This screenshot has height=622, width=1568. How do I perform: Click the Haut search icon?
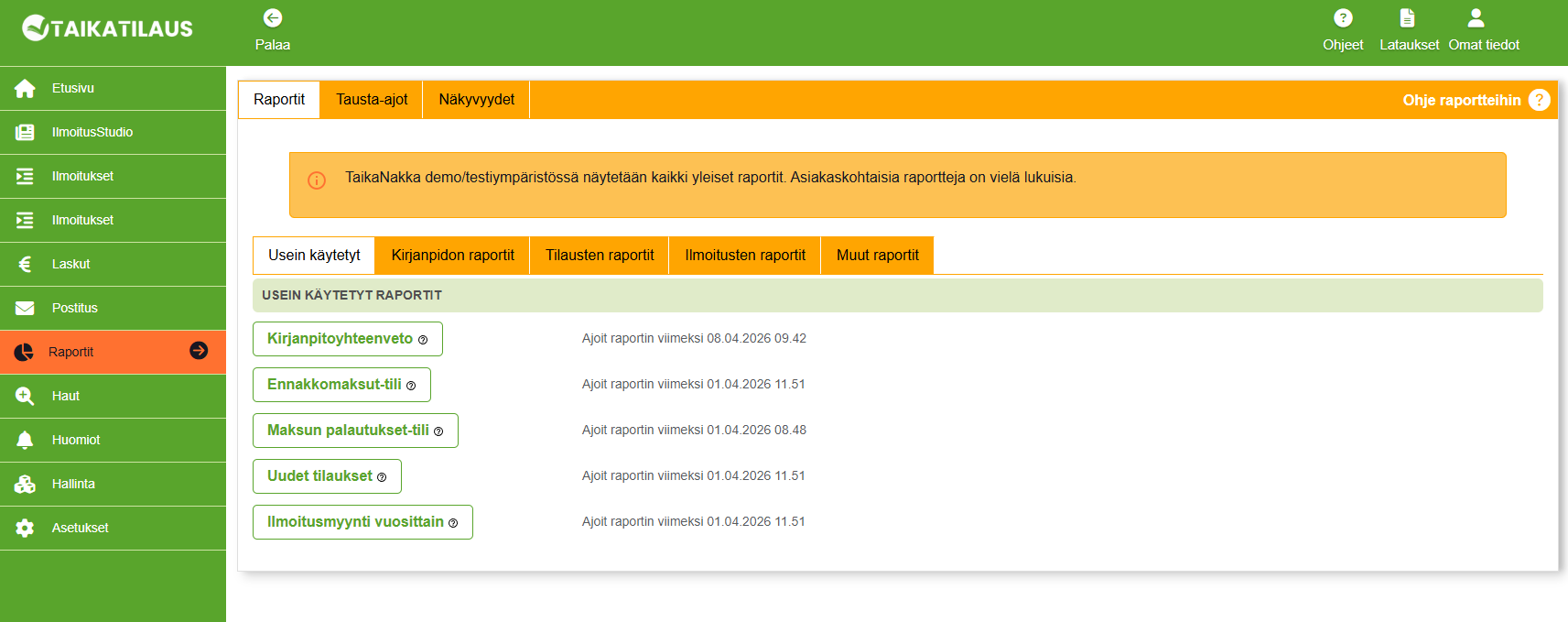click(x=25, y=397)
